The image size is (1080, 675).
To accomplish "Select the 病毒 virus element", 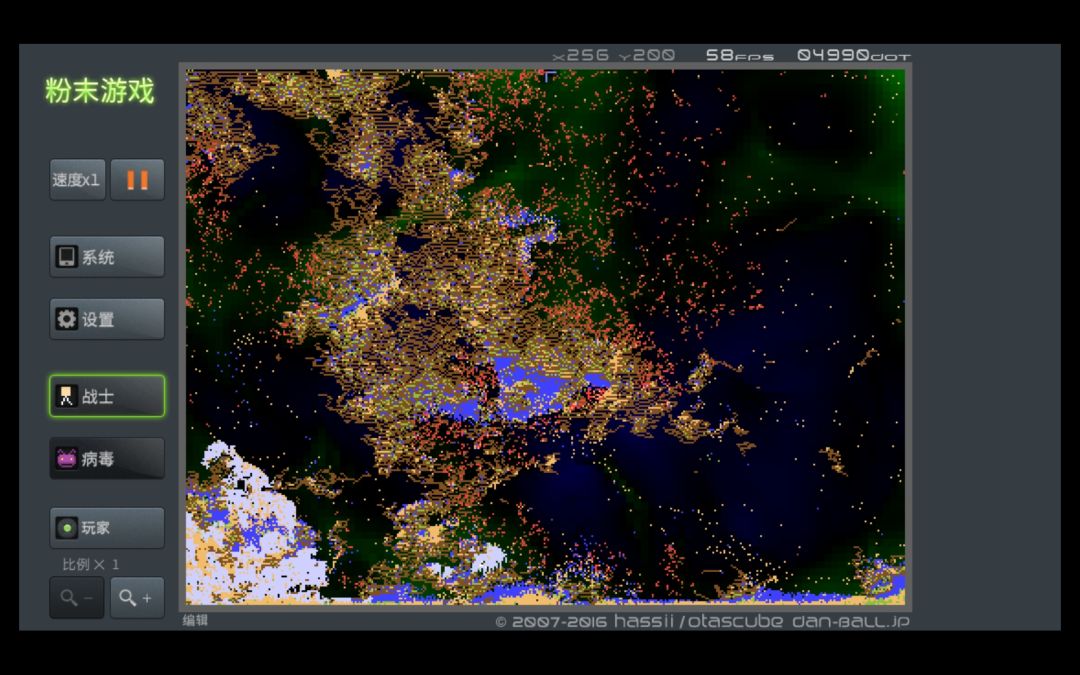I will pyautogui.click(x=107, y=458).
